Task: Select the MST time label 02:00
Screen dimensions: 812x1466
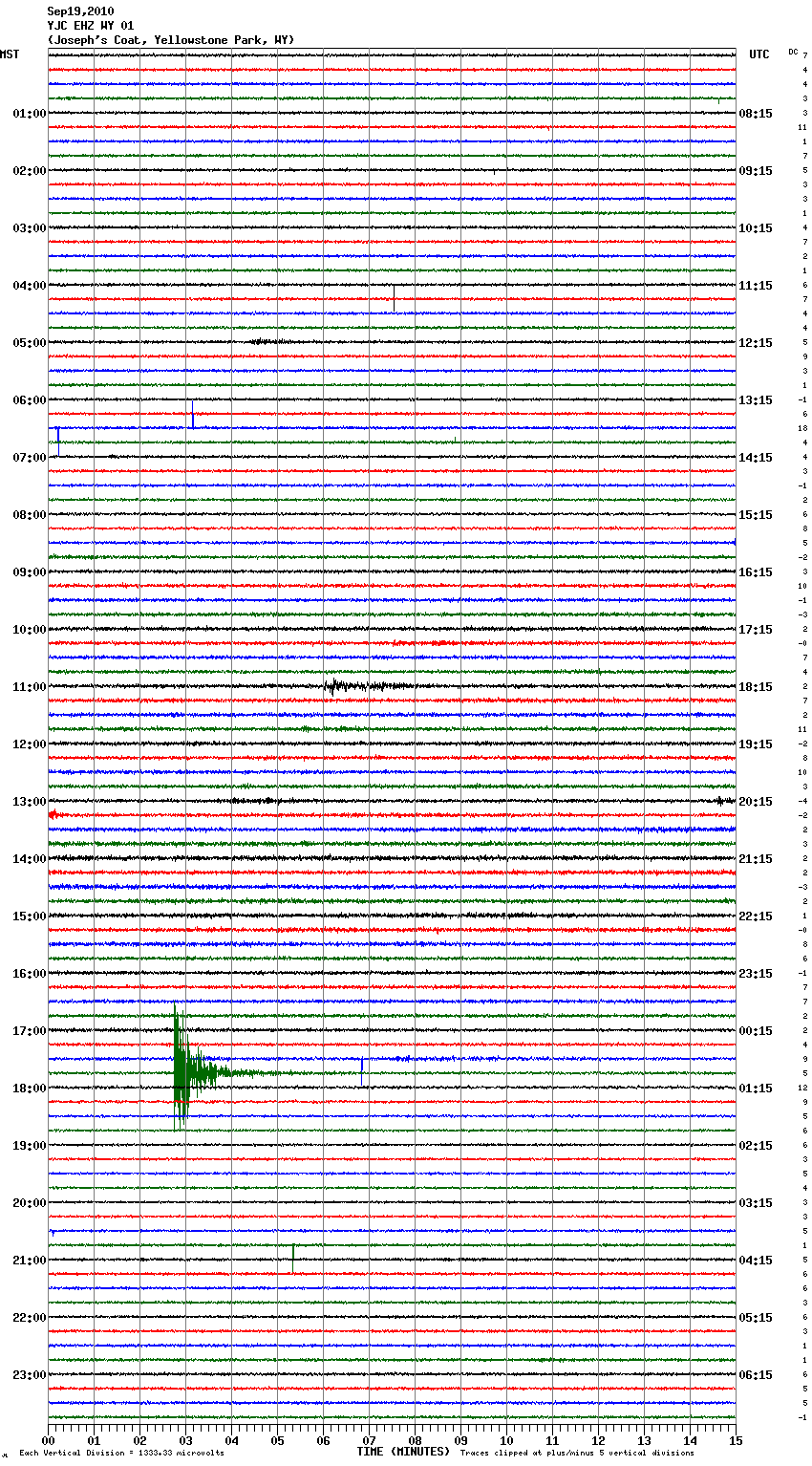Action: point(30,171)
